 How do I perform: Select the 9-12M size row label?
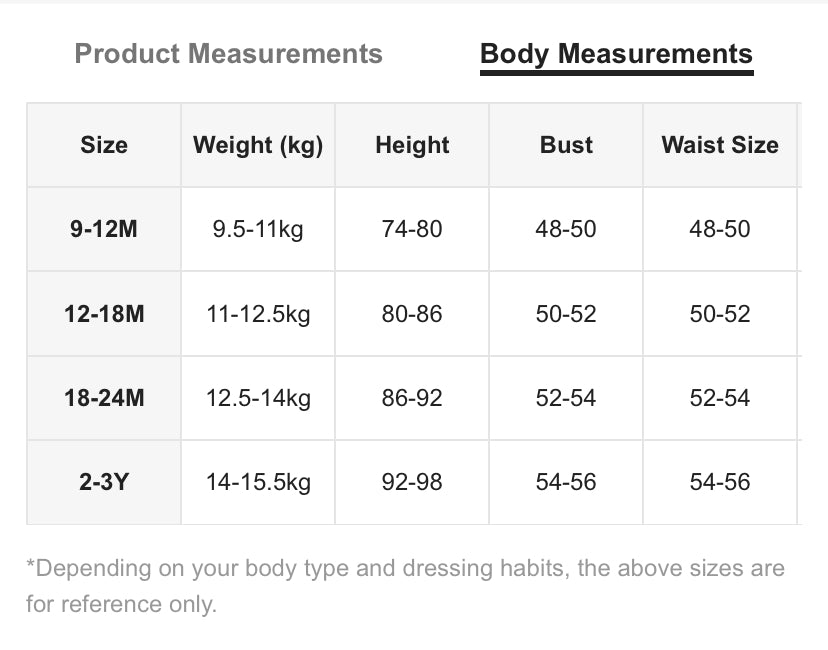[104, 229]
